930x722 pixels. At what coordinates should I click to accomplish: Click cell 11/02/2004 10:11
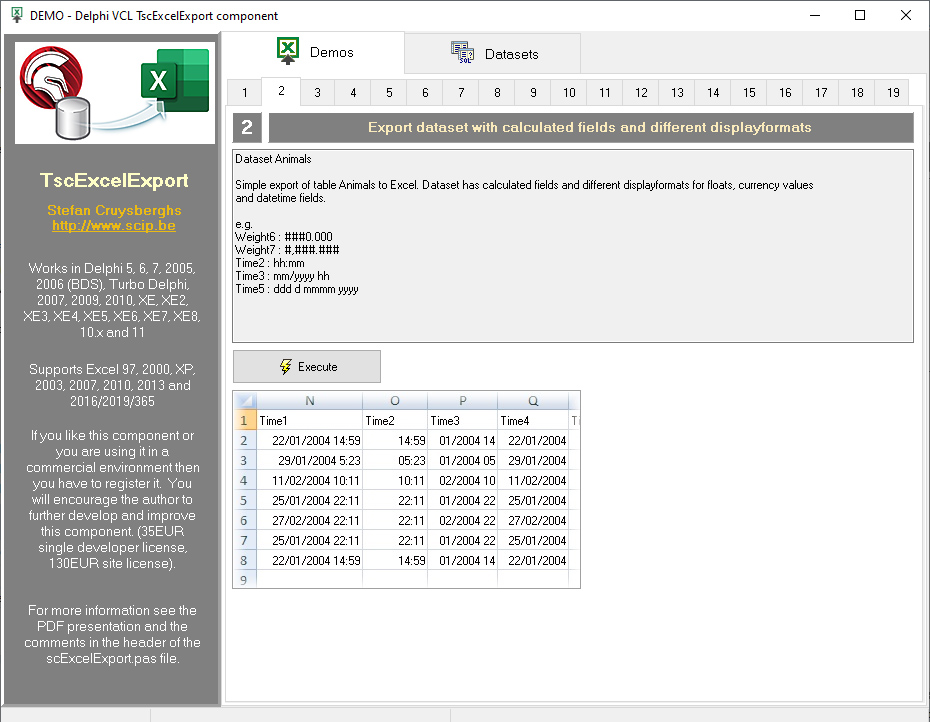(x=310, y=481)
